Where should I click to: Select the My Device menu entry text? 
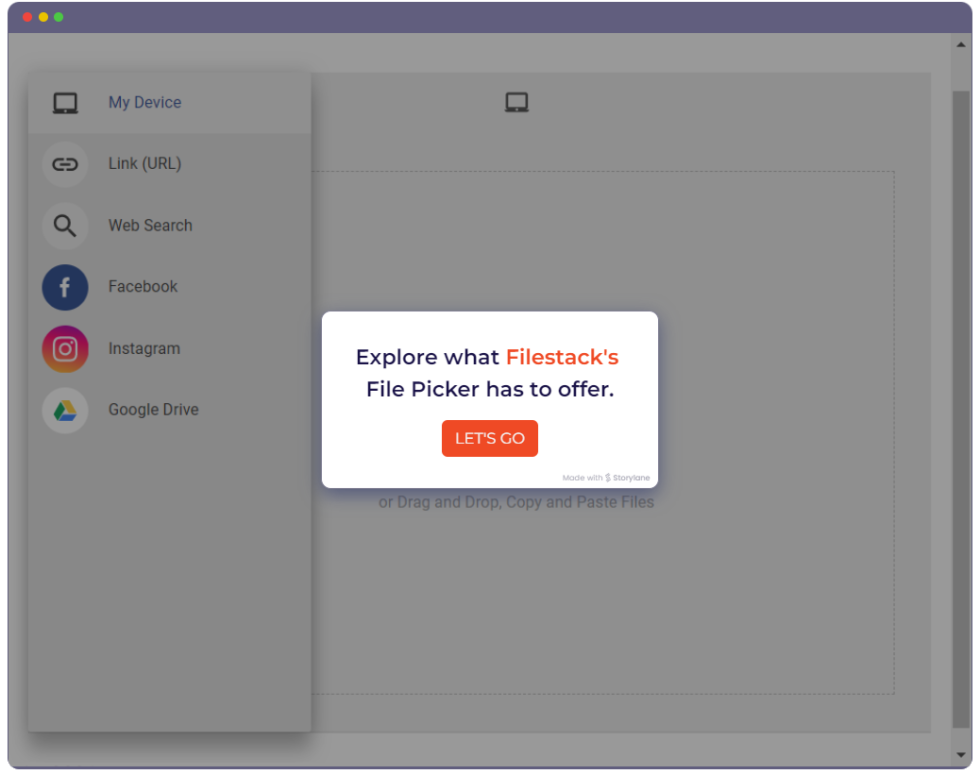tap(144, 102)
